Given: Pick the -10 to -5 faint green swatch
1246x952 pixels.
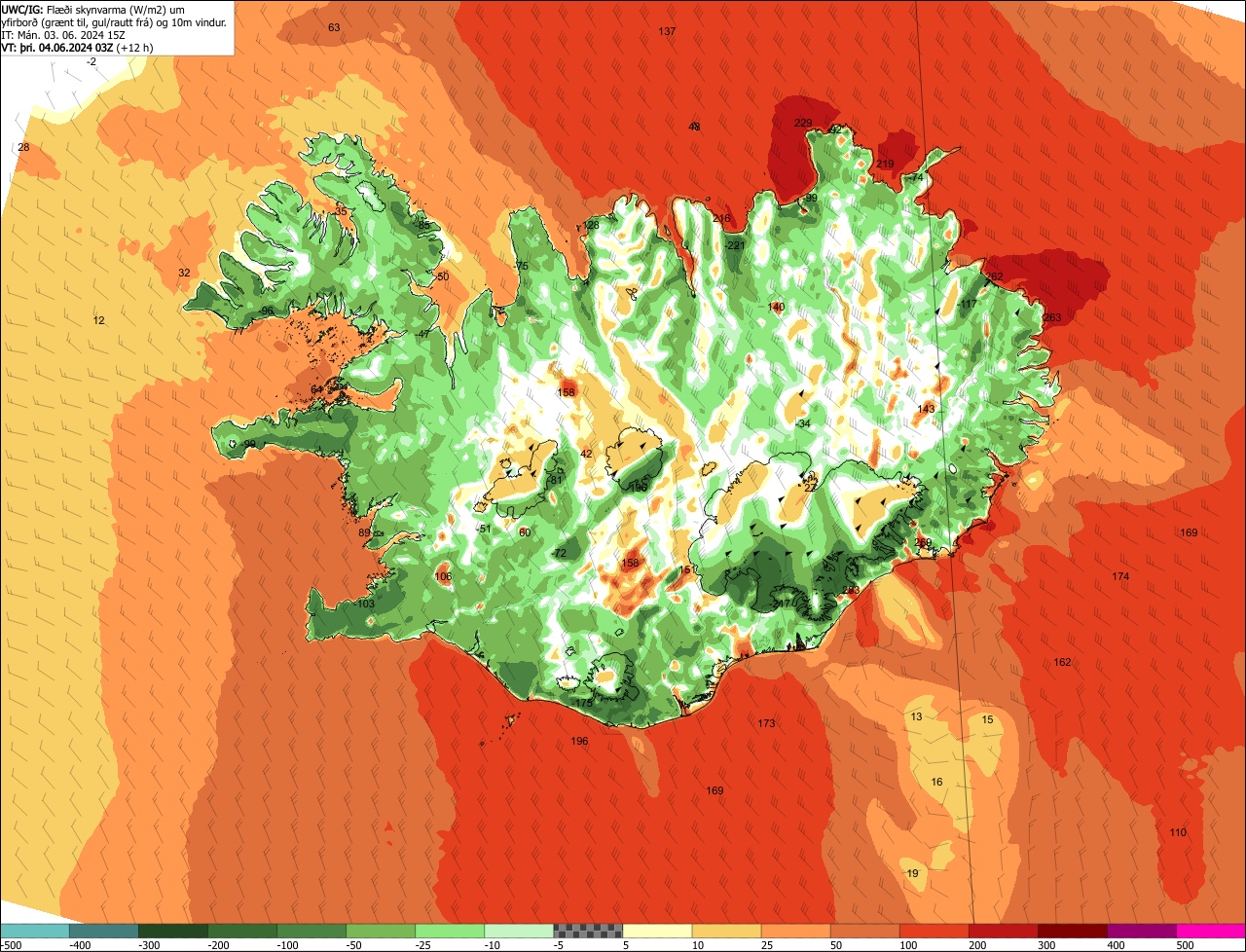Looking at the screenshot, I should (519, 931).
